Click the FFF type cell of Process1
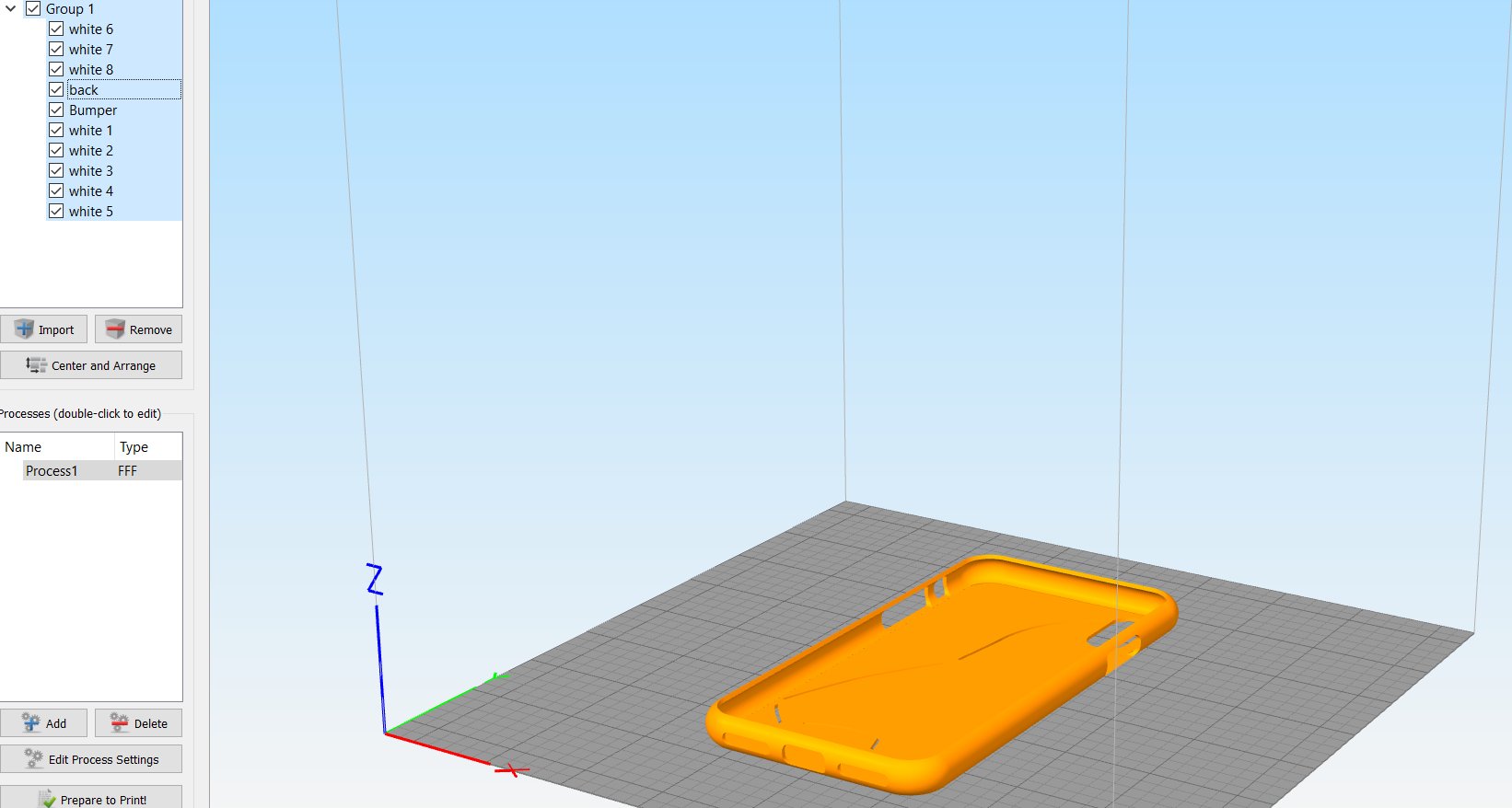Image resolution: width=1512 pixels, height=808 pixels. tap(127, 471)
